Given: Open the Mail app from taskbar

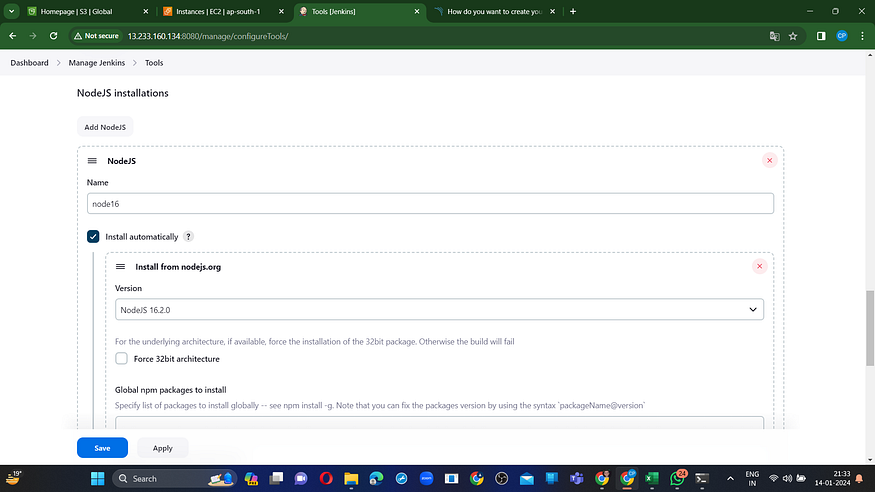Looking at the screenshot, I should pyautogui.click(x=527, y=479).
